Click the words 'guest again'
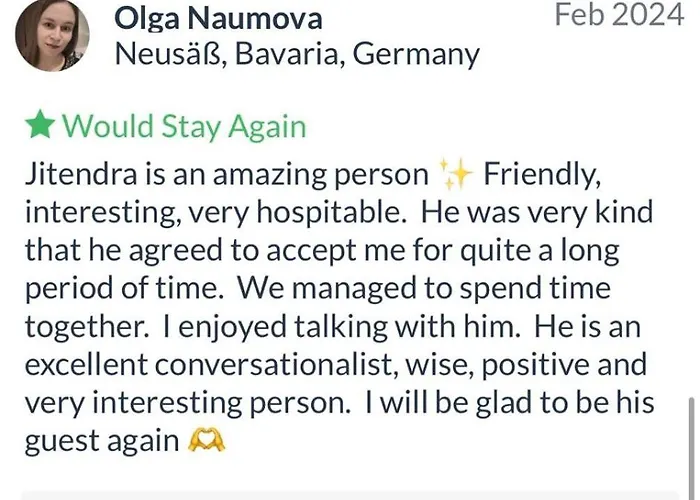This screenshot has height=500, width=700. (x=102, y=442)
